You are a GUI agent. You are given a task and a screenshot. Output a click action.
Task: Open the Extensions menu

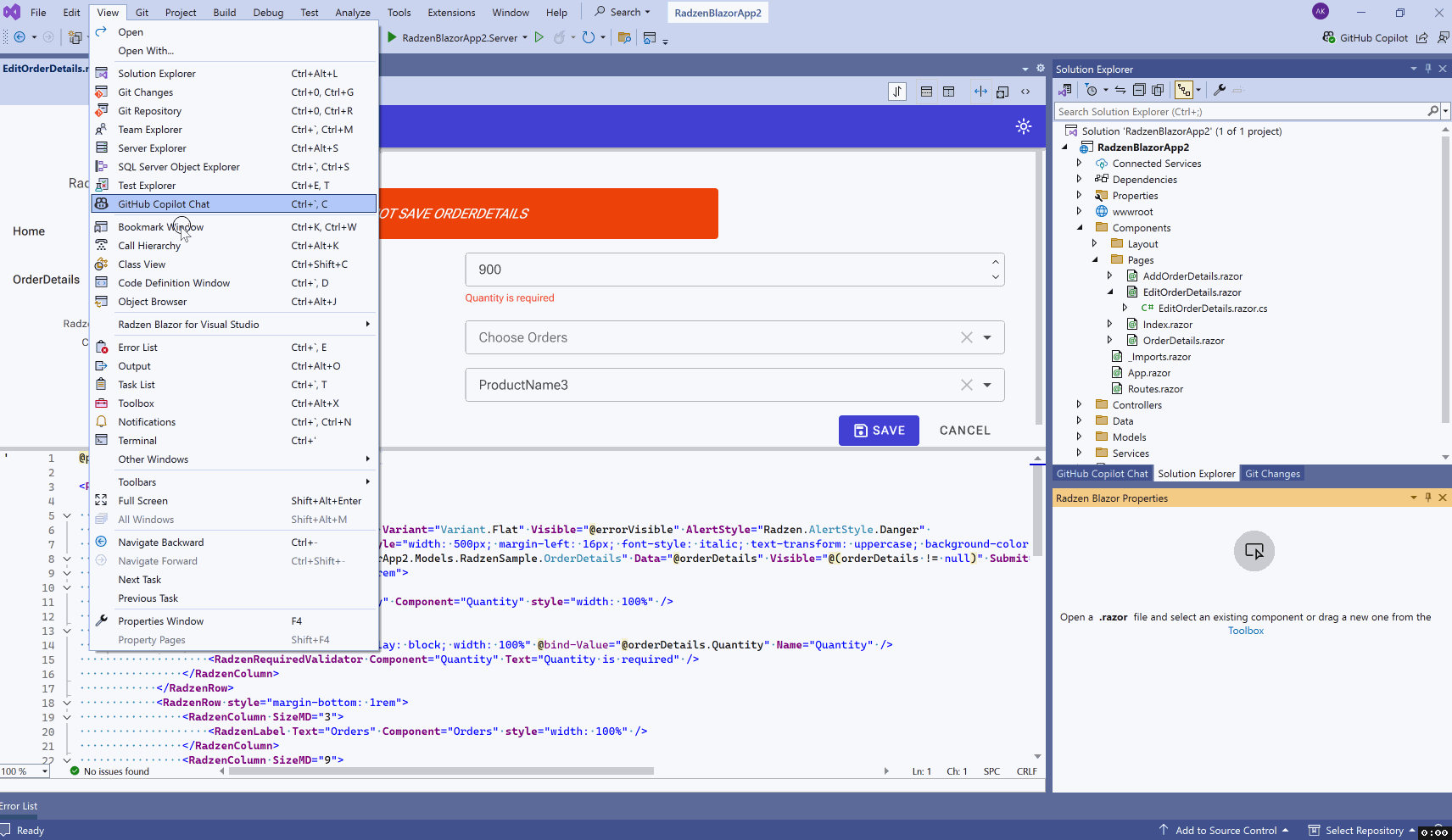click(x=451, y=13)
